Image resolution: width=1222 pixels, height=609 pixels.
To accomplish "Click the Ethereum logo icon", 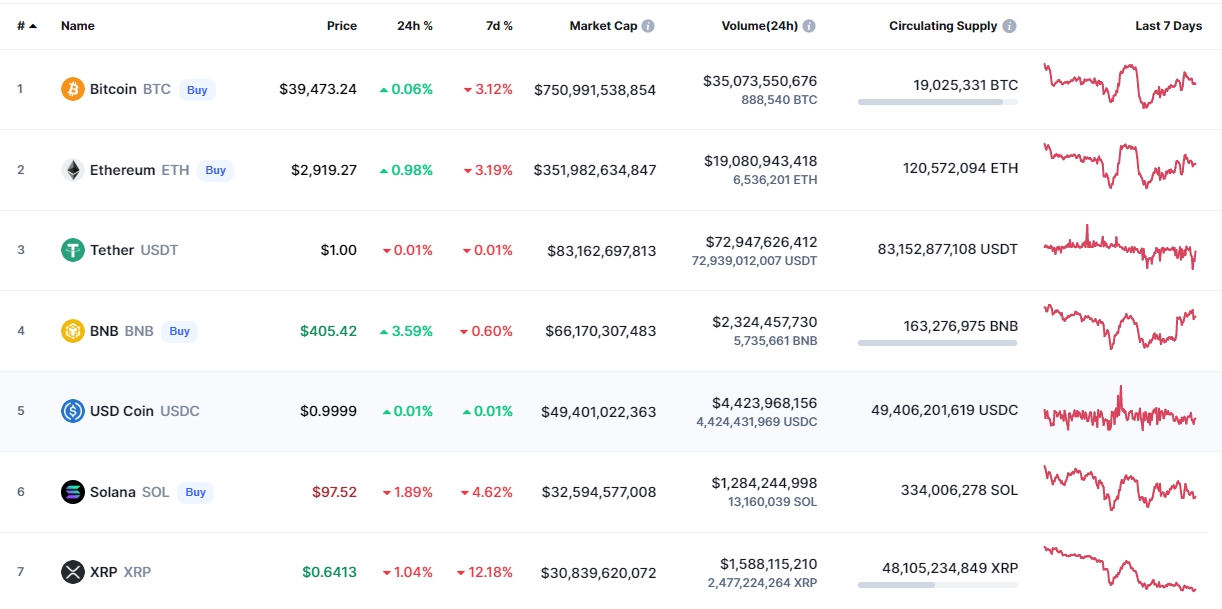I will [x=73, y=170].
